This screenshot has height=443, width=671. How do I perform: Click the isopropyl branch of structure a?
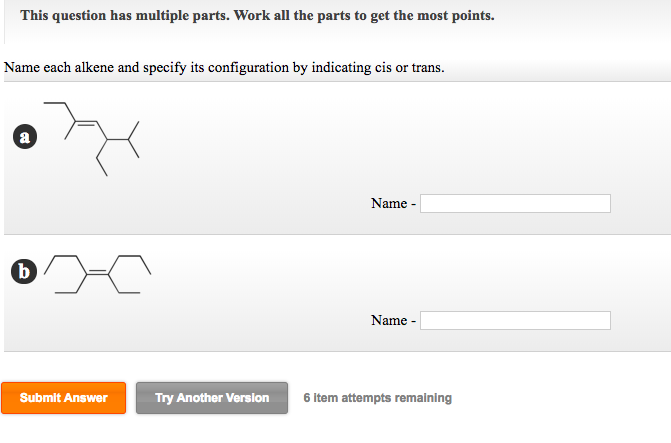click(128, 140)
